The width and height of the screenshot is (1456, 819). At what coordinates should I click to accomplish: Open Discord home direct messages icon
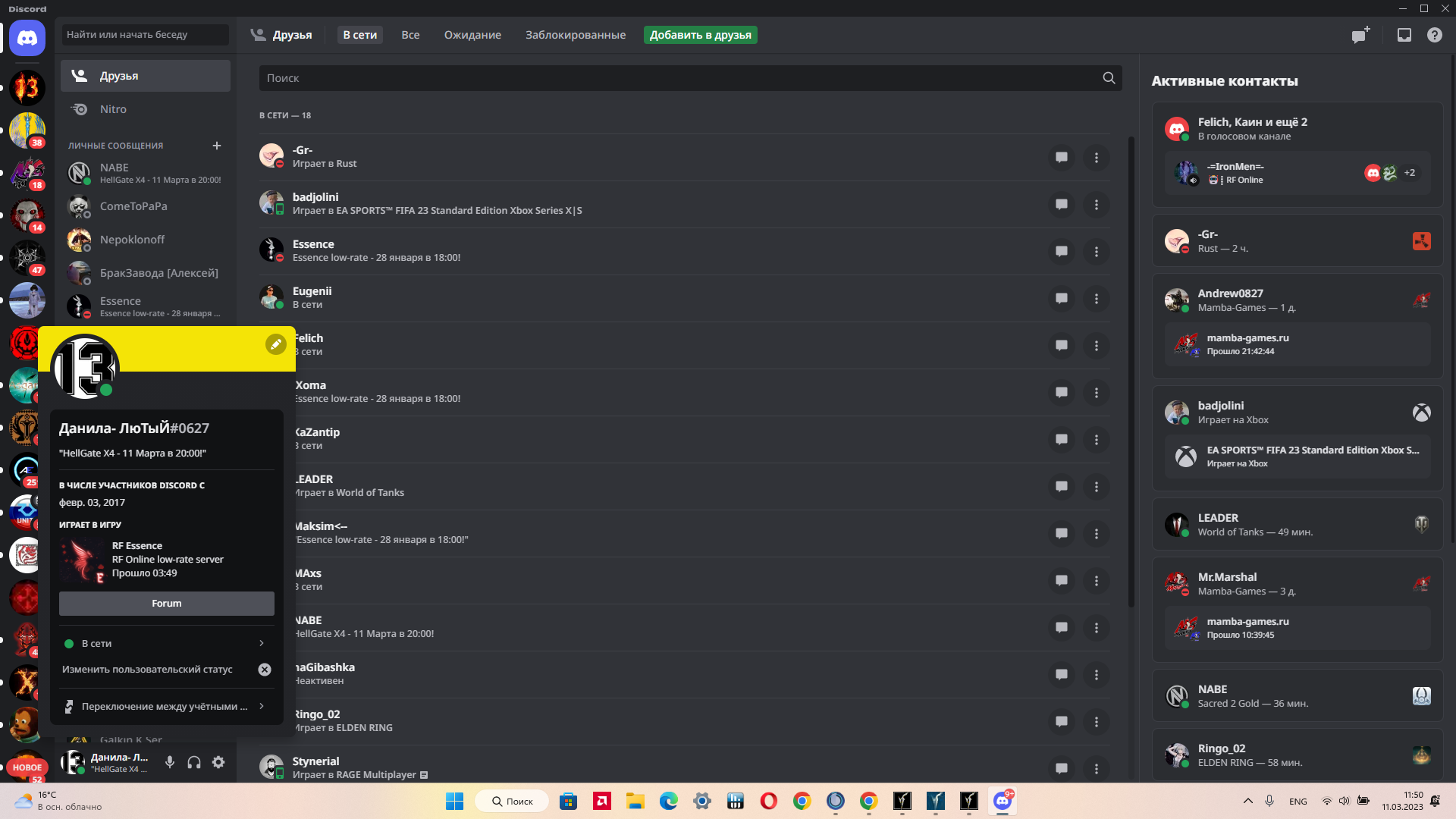pyautogui.click(x=27, y=38)
